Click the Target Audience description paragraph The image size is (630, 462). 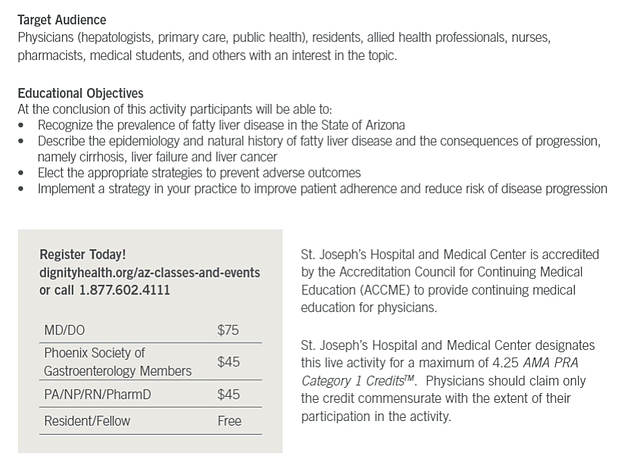pyautogui.click(x=284, y=46)
